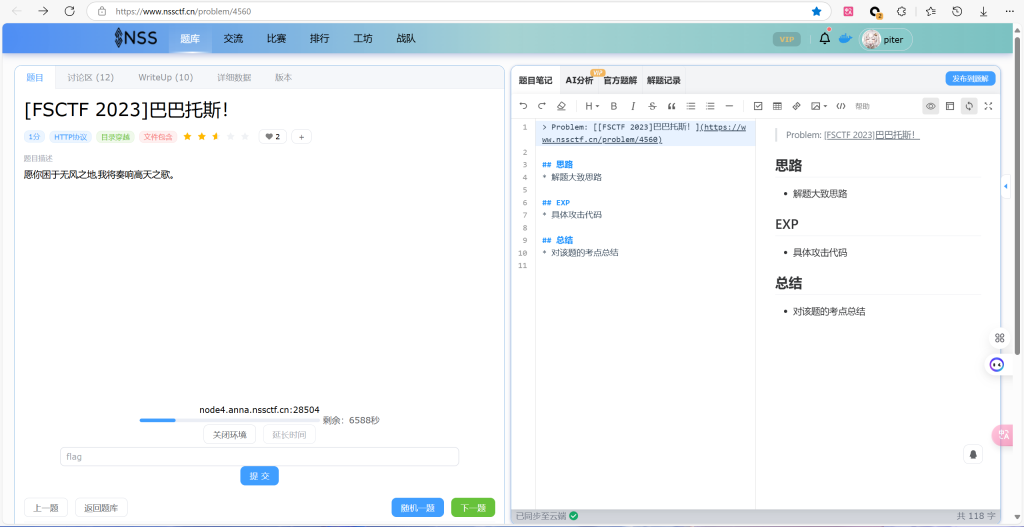Click the blue 提交 submit button
This screenshot has width=1024, height=527.
[x=259, y=476]
